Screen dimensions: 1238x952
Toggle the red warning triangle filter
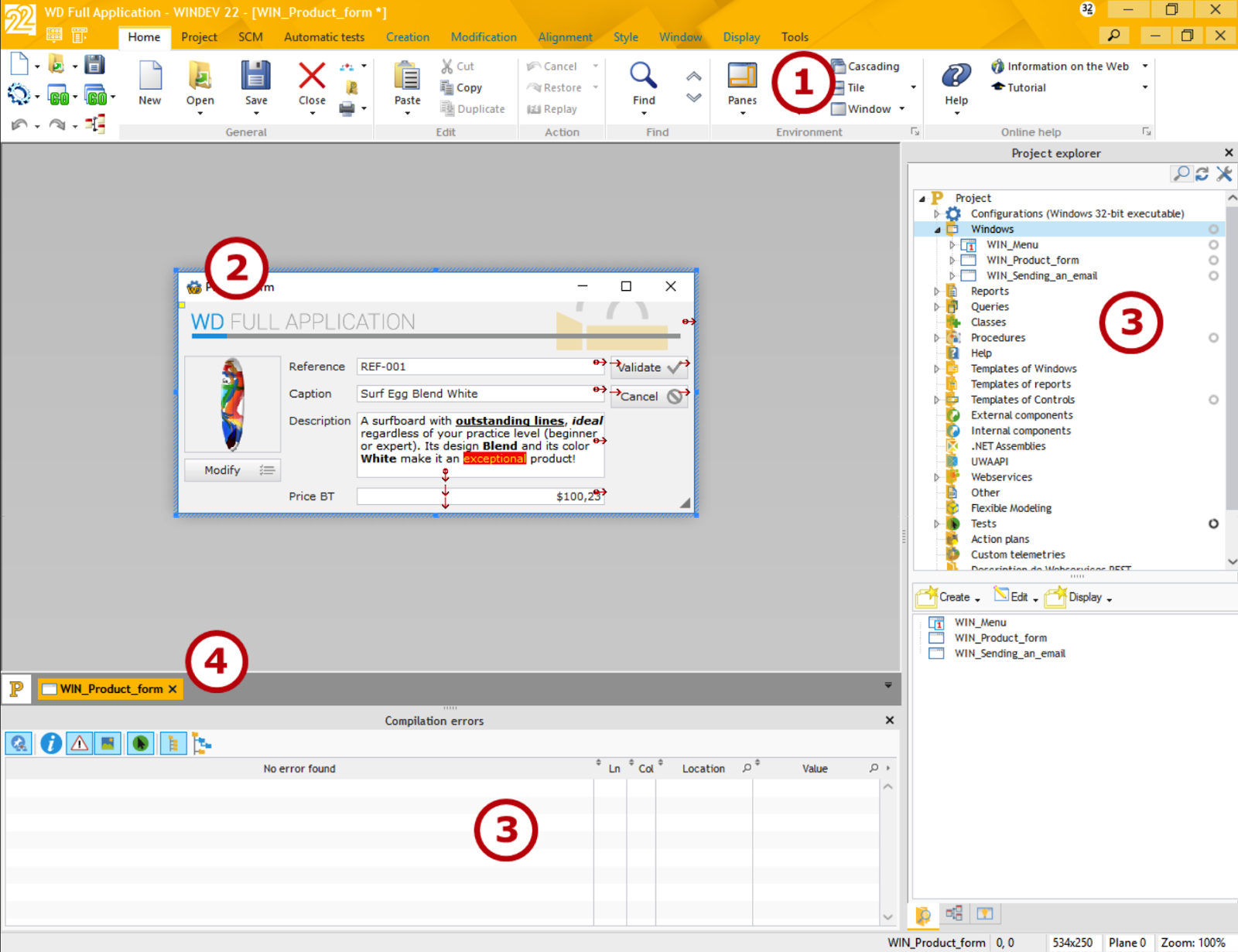pyautogui.click(x=79, y=743)
